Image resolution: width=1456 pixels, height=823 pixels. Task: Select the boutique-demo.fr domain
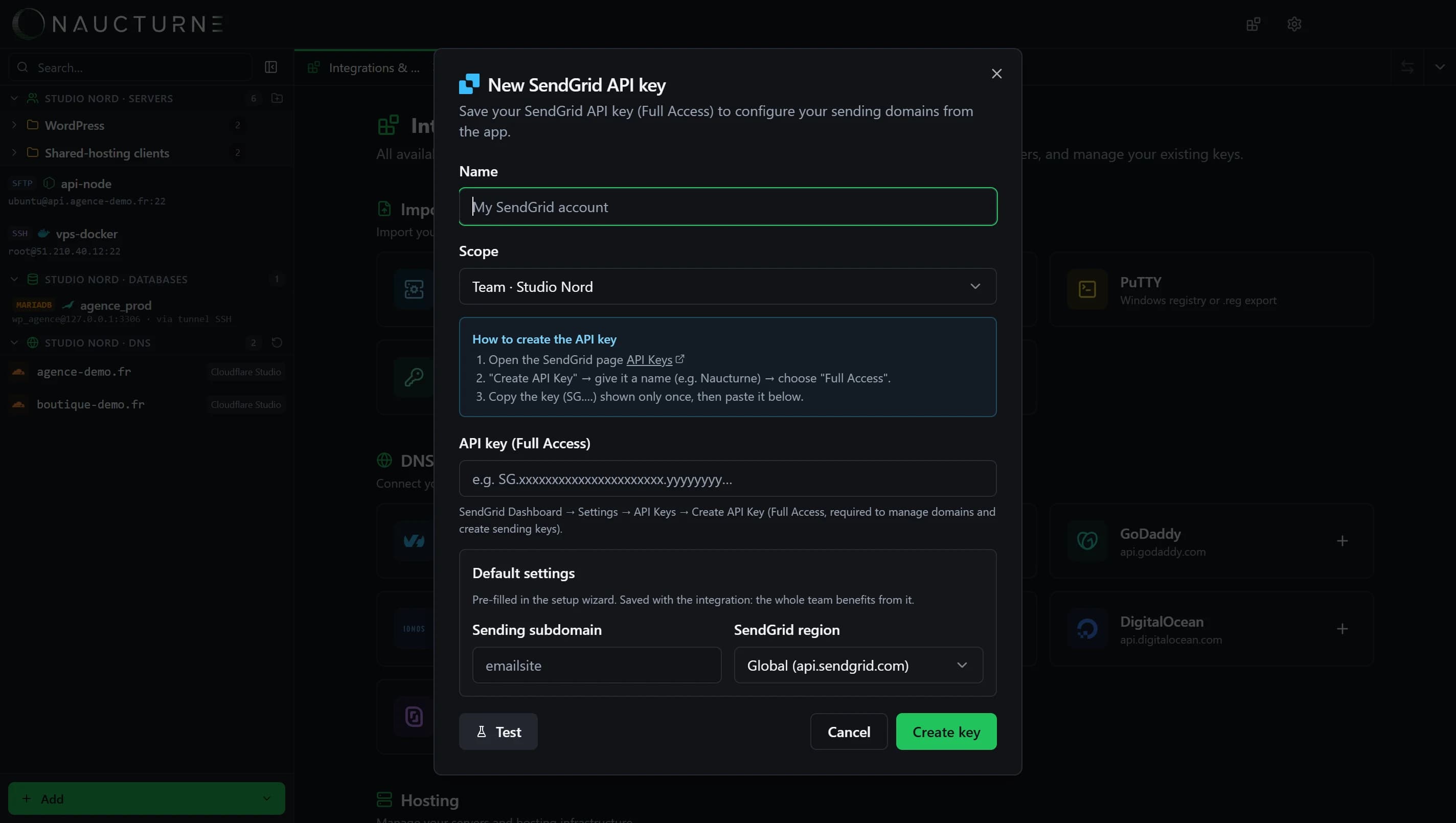[x=146, y=405]
